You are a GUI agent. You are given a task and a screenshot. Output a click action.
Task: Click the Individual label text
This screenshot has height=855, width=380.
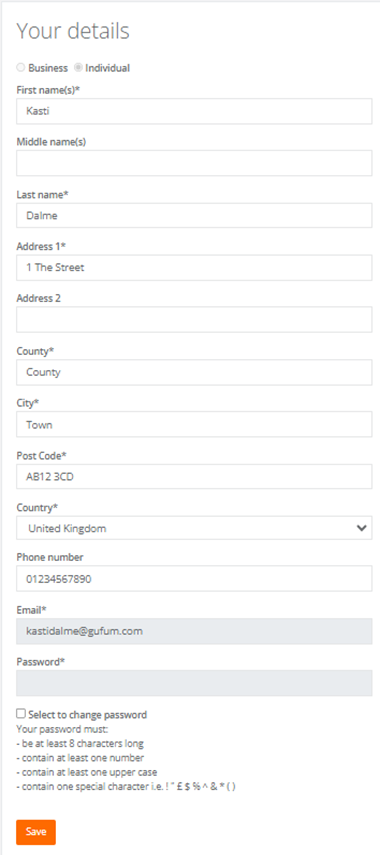click(x=107, y=68)
